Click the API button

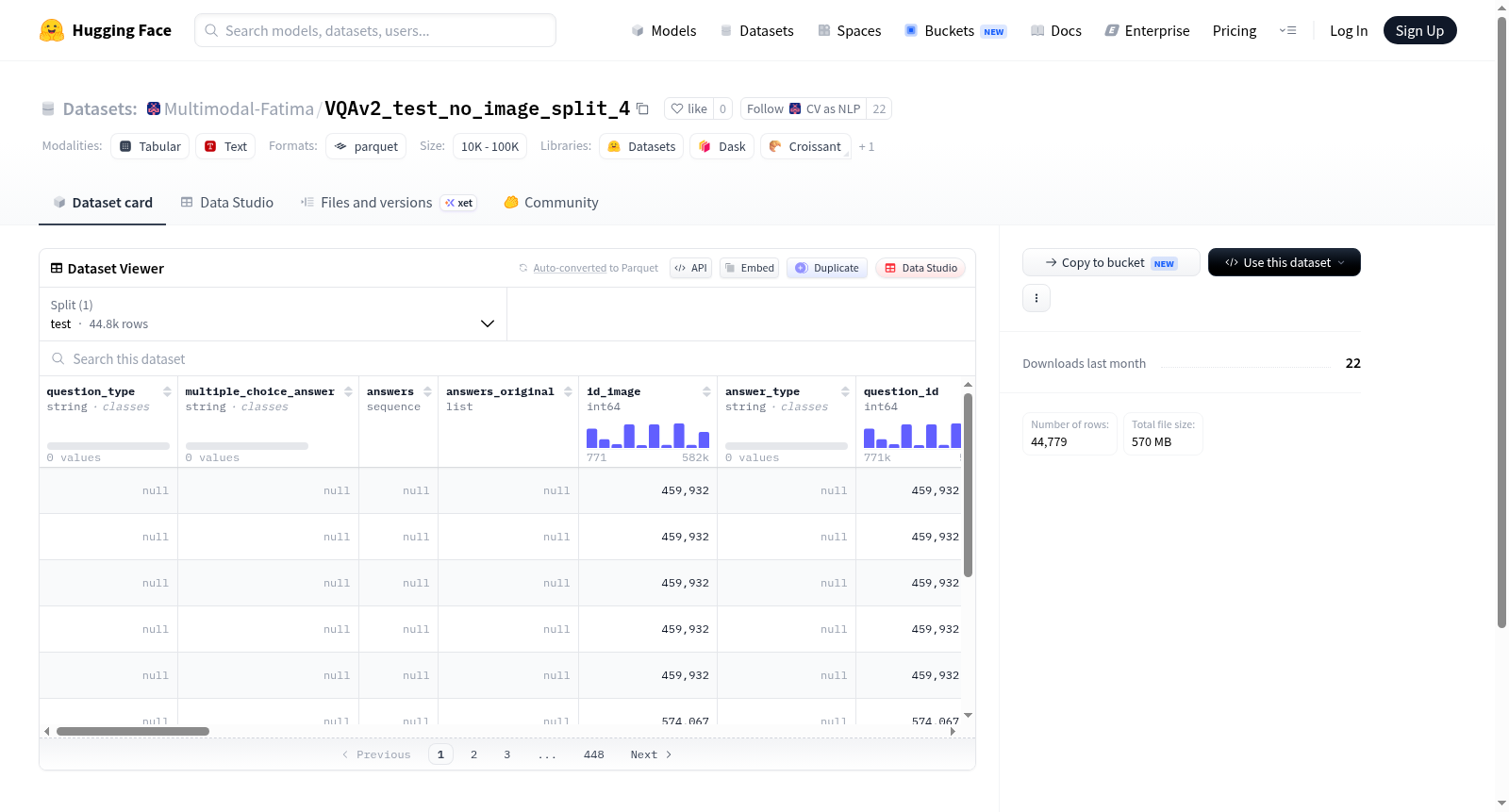pyautogui.click(x=690, y=268)
